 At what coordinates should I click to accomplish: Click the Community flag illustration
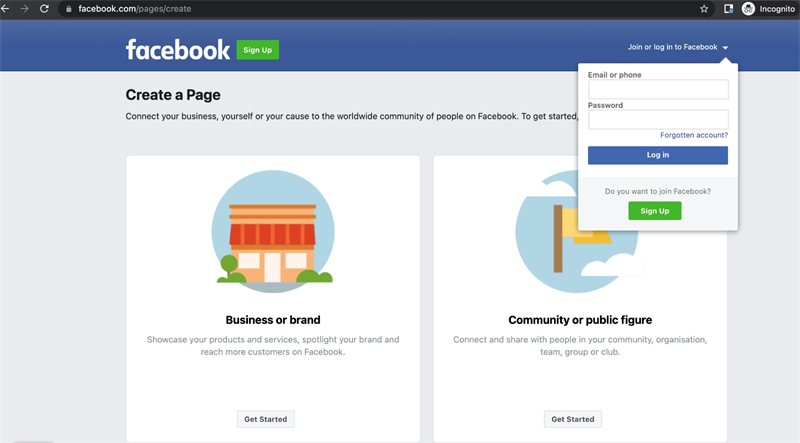577,231
